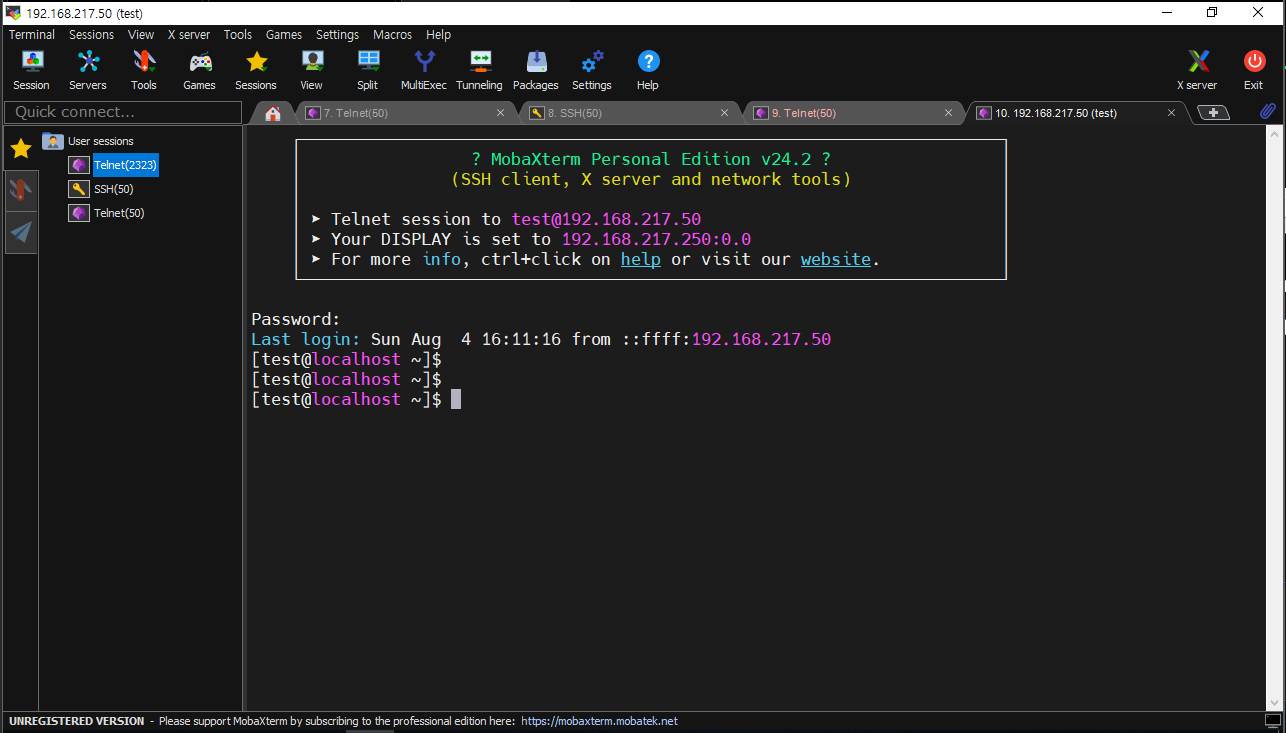Image resolution: width=1286 pixels, height=733 pixels.
Task: Open the mobaxterm.mobatek.net subscription link
Action: pos(599,721)
